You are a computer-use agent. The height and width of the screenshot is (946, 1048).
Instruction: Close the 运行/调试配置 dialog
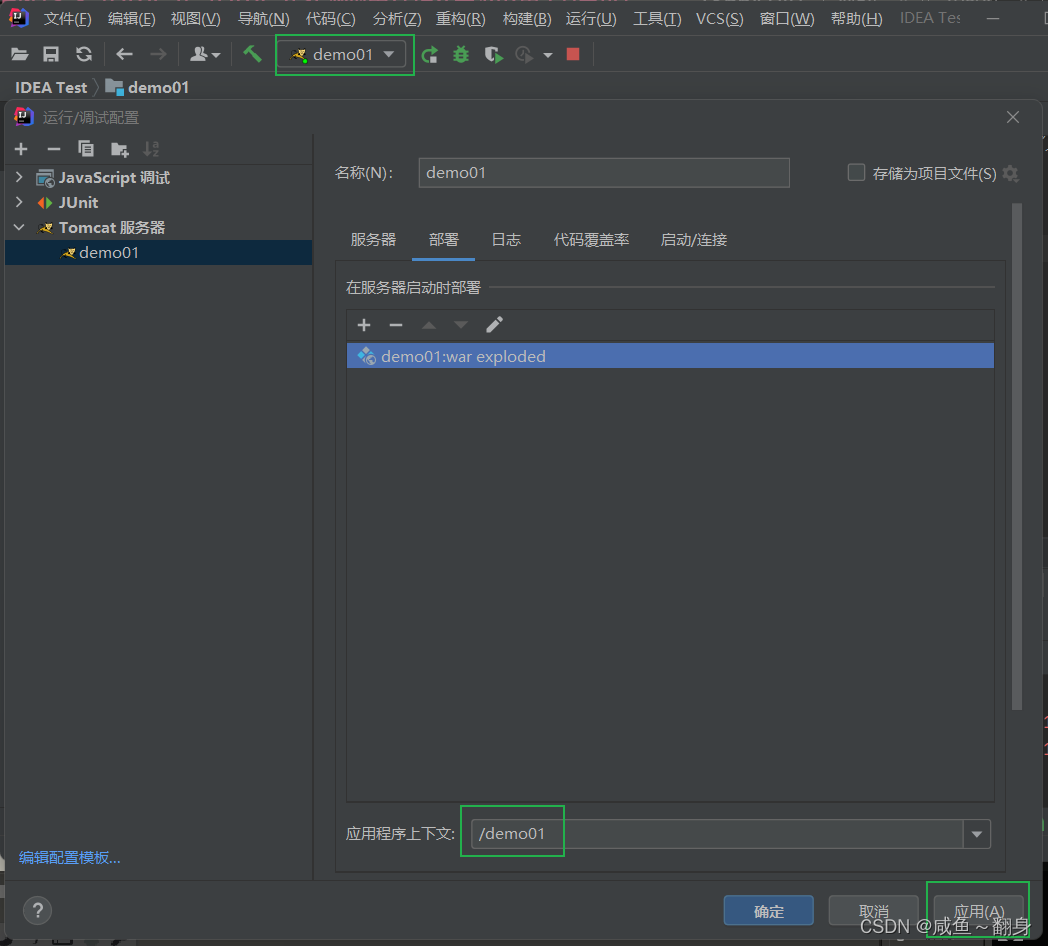[x=1013, y=117]
